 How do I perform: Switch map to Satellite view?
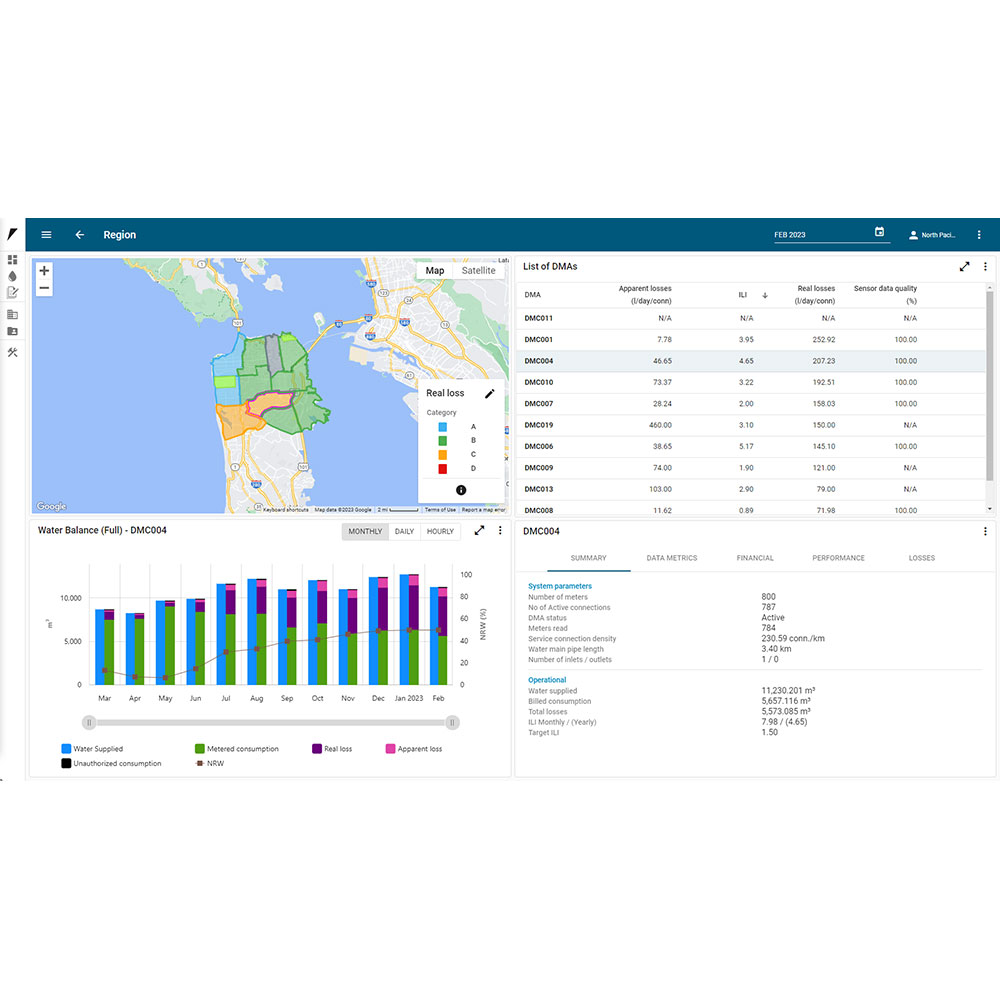click(x=478, y=271)
